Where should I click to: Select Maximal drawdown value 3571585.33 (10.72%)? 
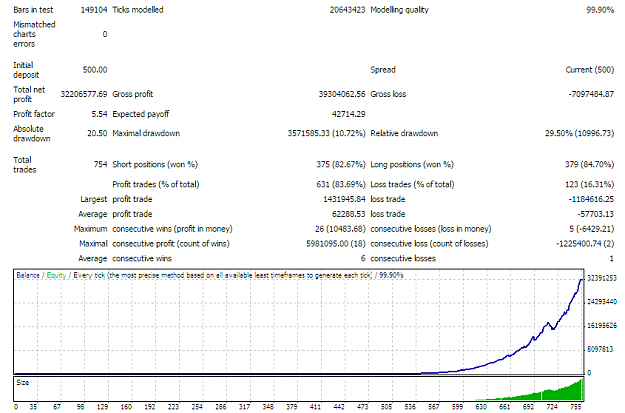pos(326,133)
